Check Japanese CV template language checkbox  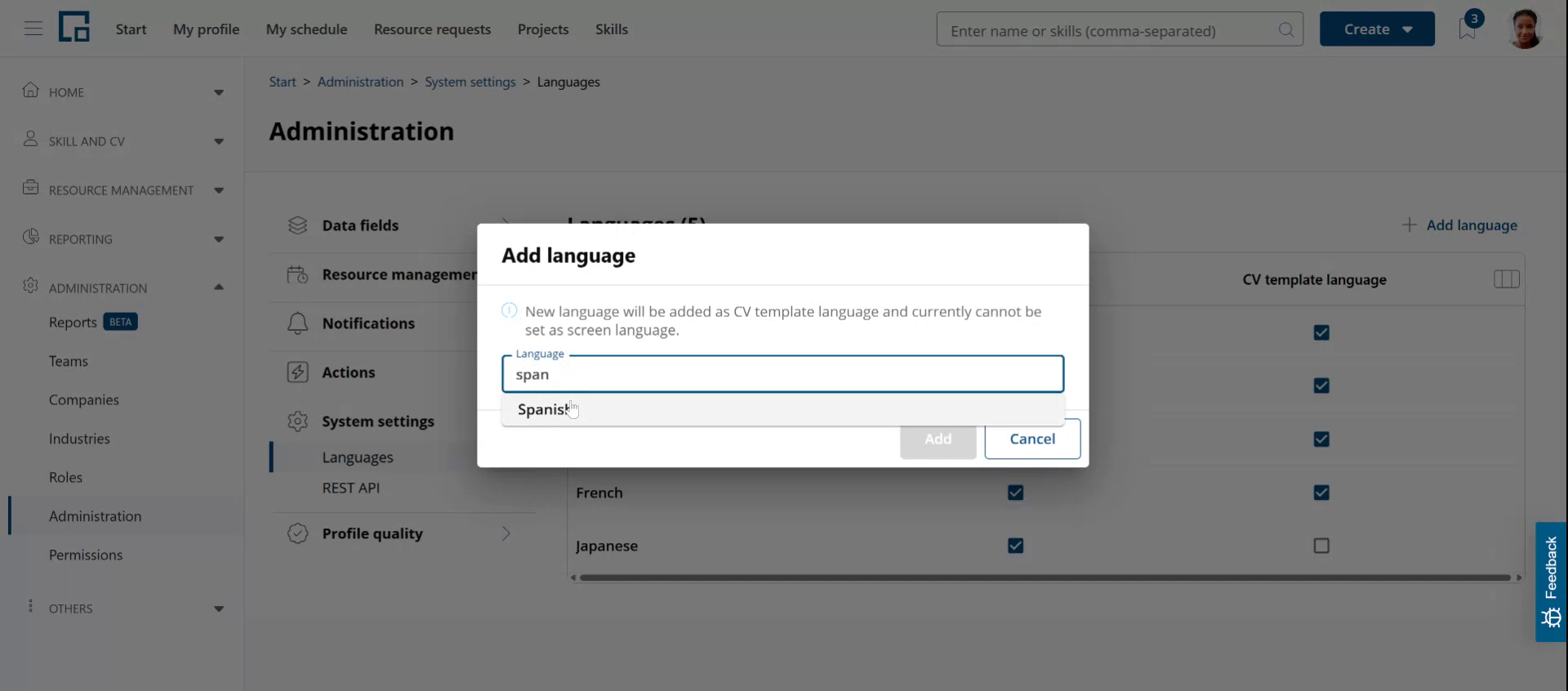pyautogui.click(x=1321, y=546)
